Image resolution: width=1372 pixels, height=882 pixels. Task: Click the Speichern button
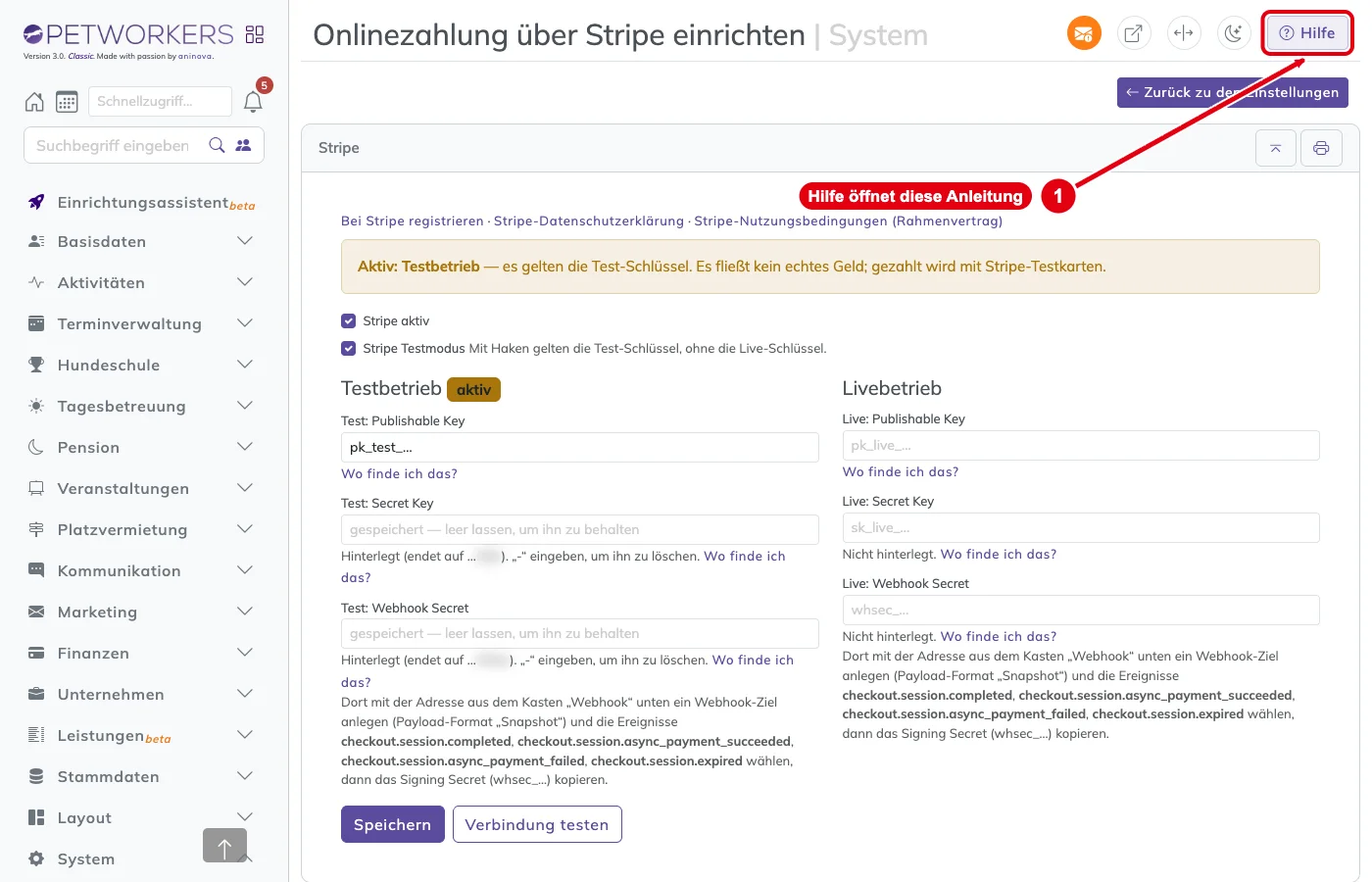coord(392,824)
